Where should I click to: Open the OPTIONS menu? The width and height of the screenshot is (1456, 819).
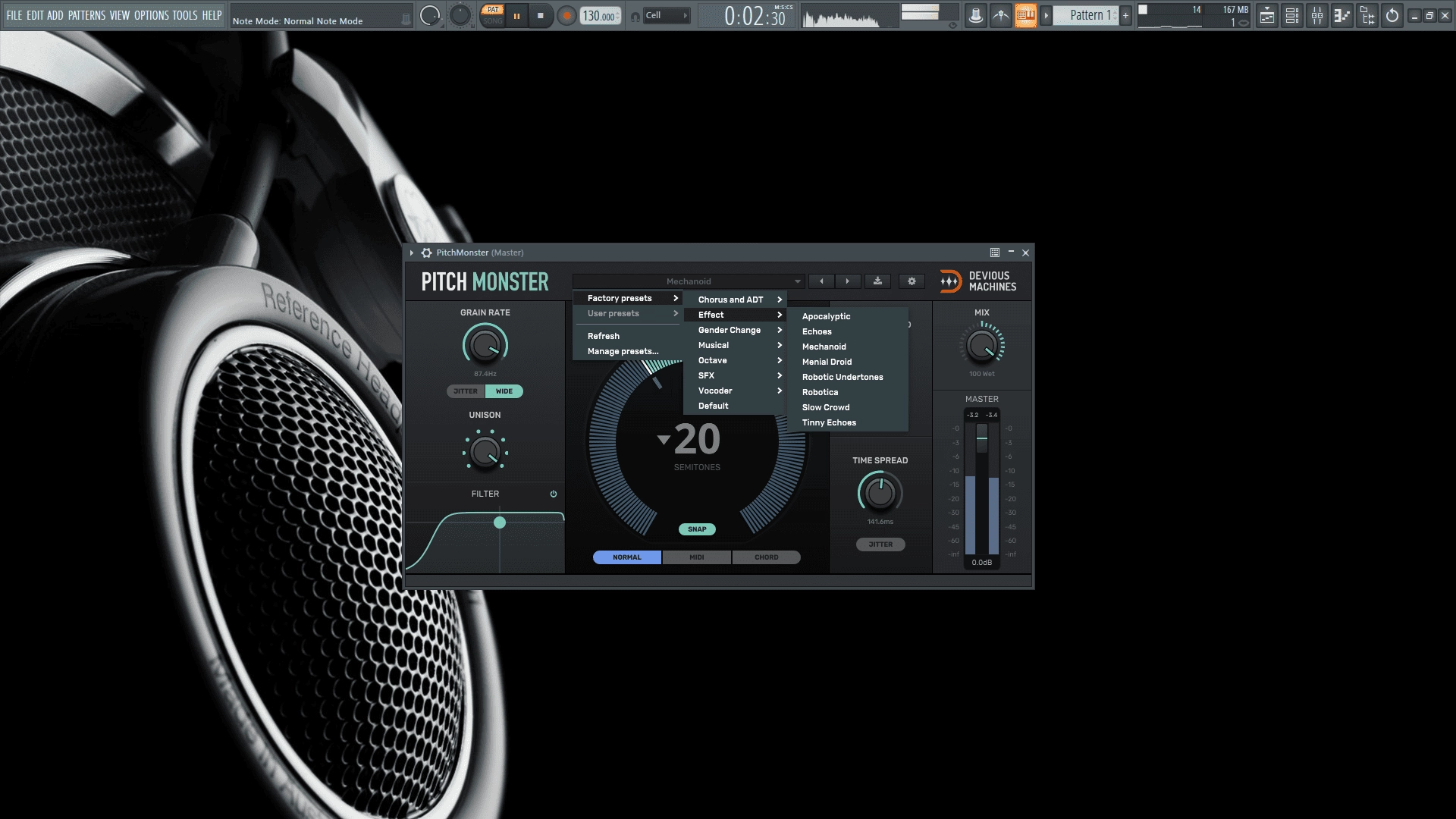[152, 15]
